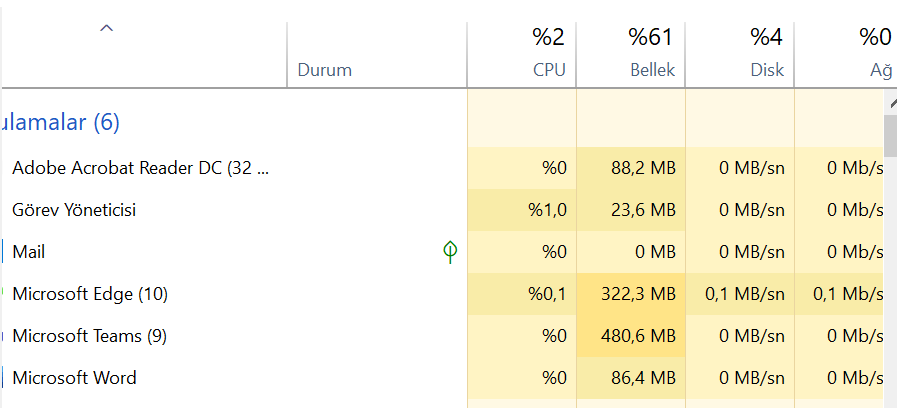897x408 pixels.
Task: Click the green leaf icon beside Mail
Action: 450,252
